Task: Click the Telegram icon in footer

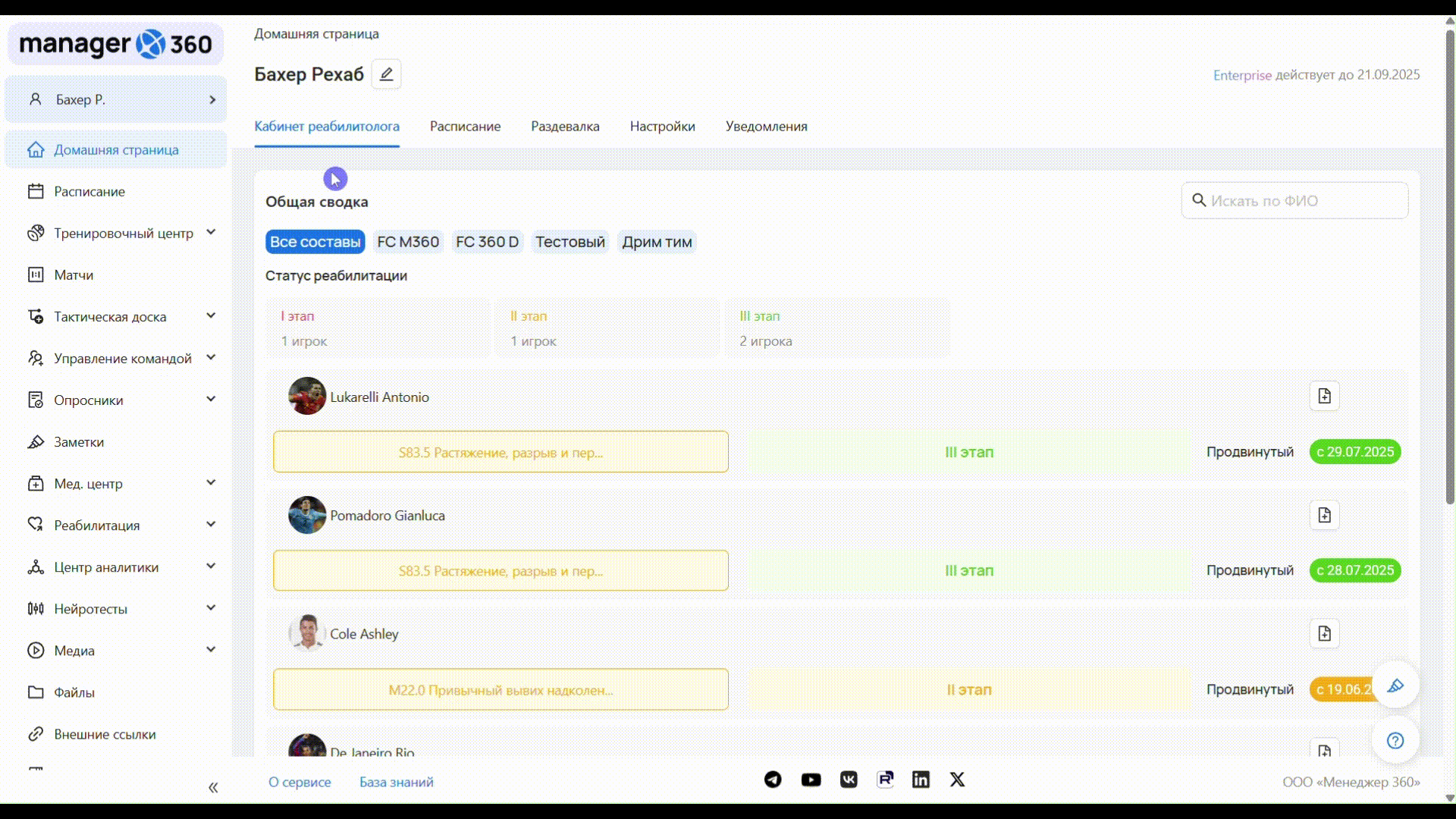Action: pyautogui.click(x=773, y=780)
